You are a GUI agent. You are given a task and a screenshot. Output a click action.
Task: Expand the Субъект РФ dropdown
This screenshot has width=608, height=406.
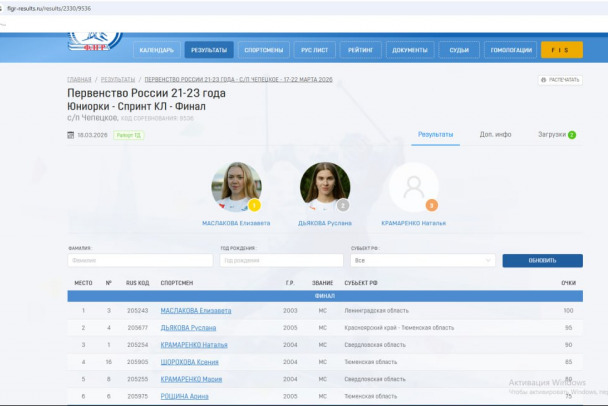coord(423,260)
